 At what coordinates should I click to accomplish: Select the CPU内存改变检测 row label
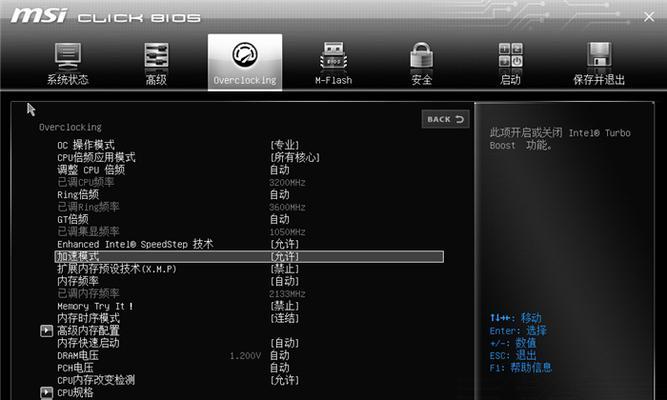tap(96, 380)
